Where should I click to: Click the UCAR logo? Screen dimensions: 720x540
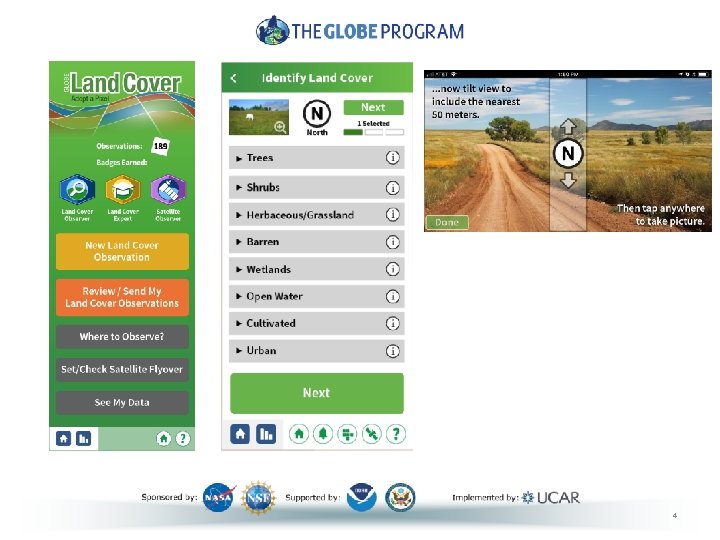(x=551, y=497)
